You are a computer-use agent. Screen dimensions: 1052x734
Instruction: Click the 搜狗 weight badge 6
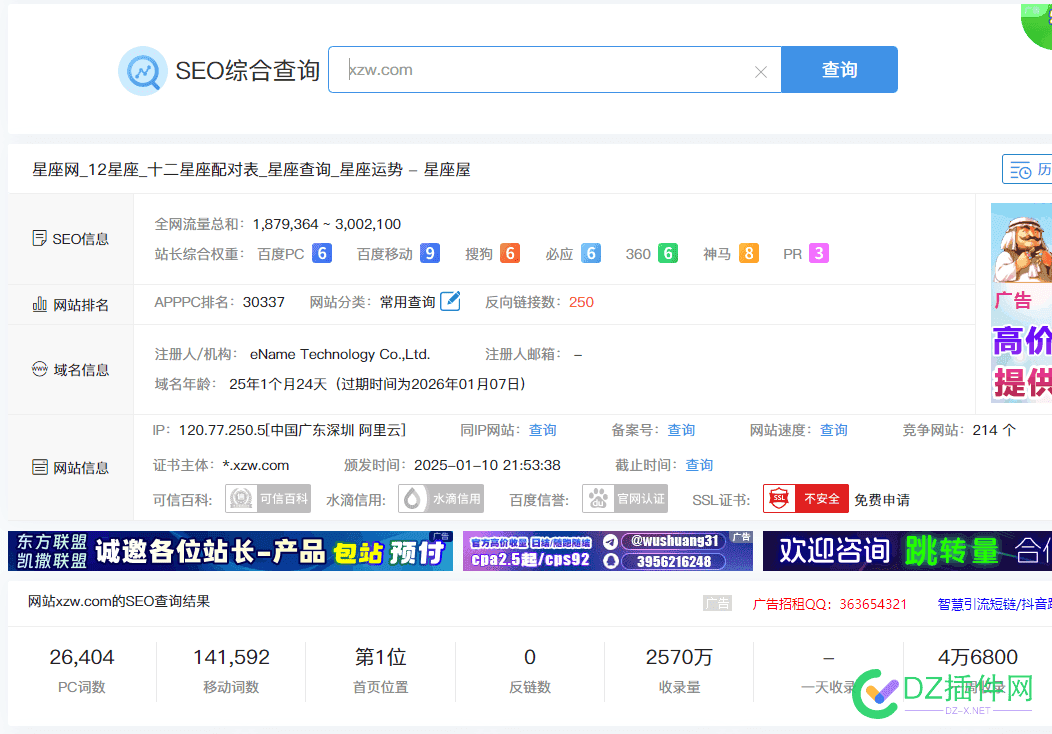point(510,254)
